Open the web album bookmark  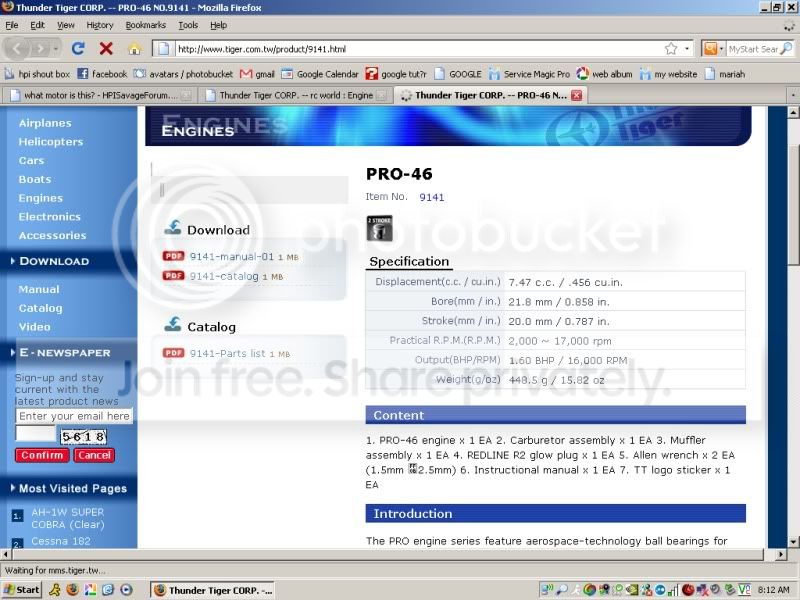pyautogui.click(x=604, y=74)
